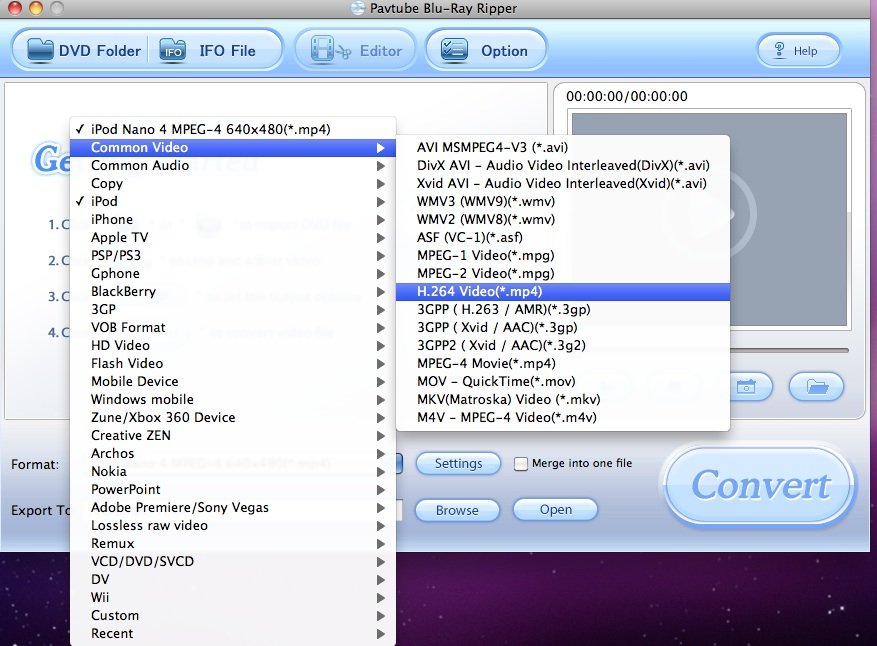Click the Settings button
The image size is (877, 646).
click(458, 464)
